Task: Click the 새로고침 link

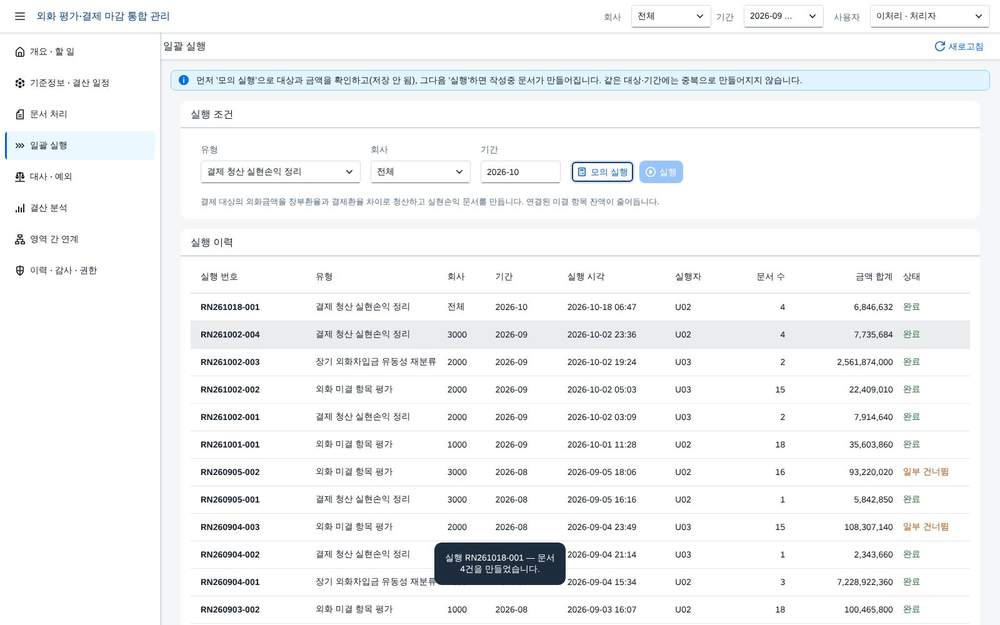Action: point(959,47)
